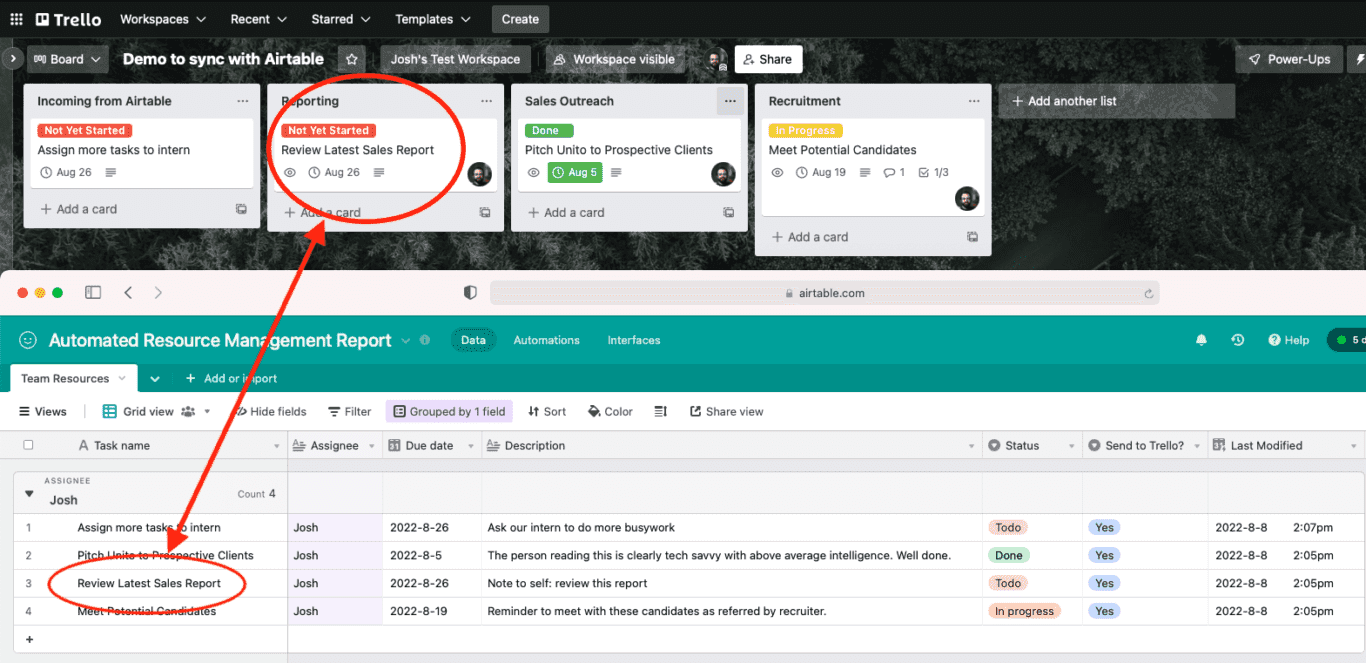This screenshot has width=1366, height=663.
Task: Open Trello Power-Ups
Action: coord(1289,59)
